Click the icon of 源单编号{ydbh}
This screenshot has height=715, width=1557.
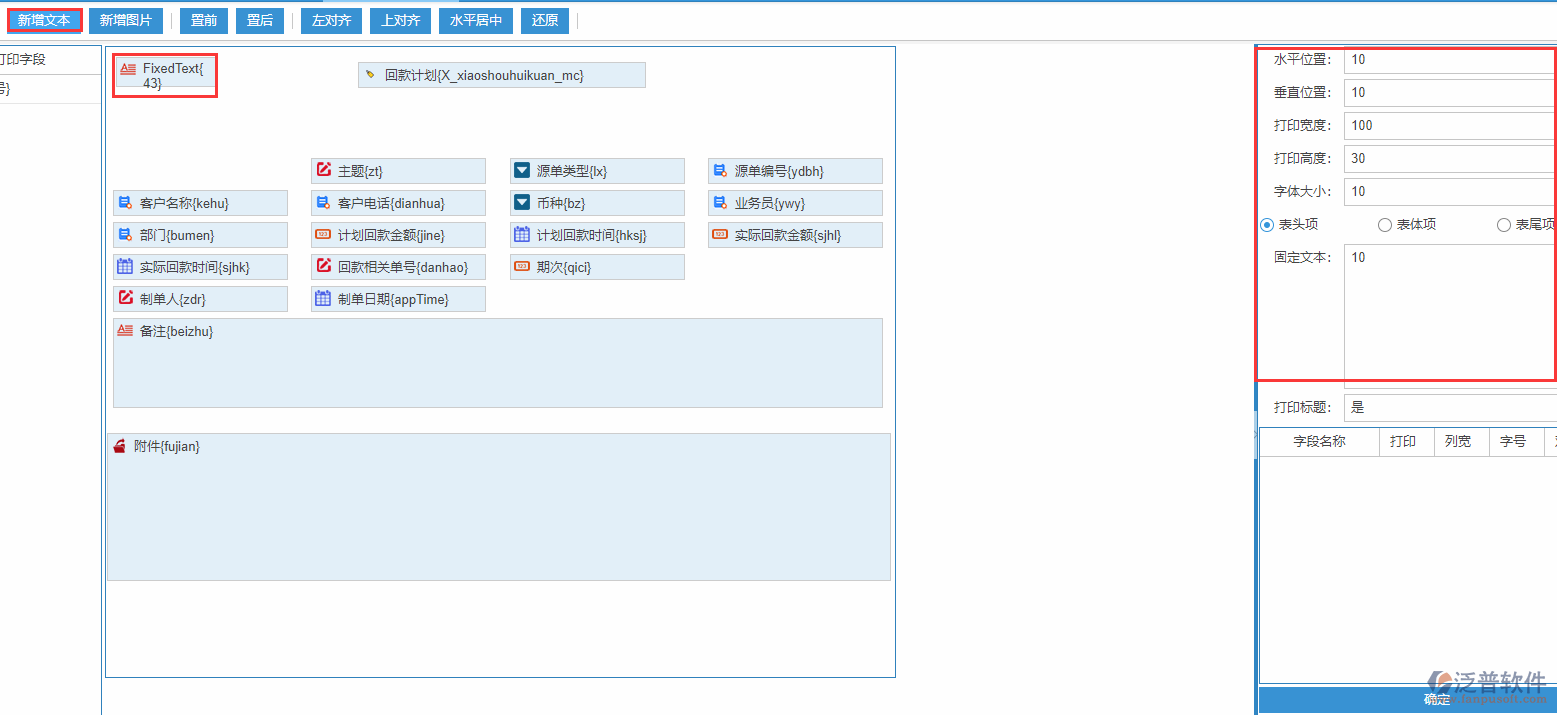coord(720,171)
